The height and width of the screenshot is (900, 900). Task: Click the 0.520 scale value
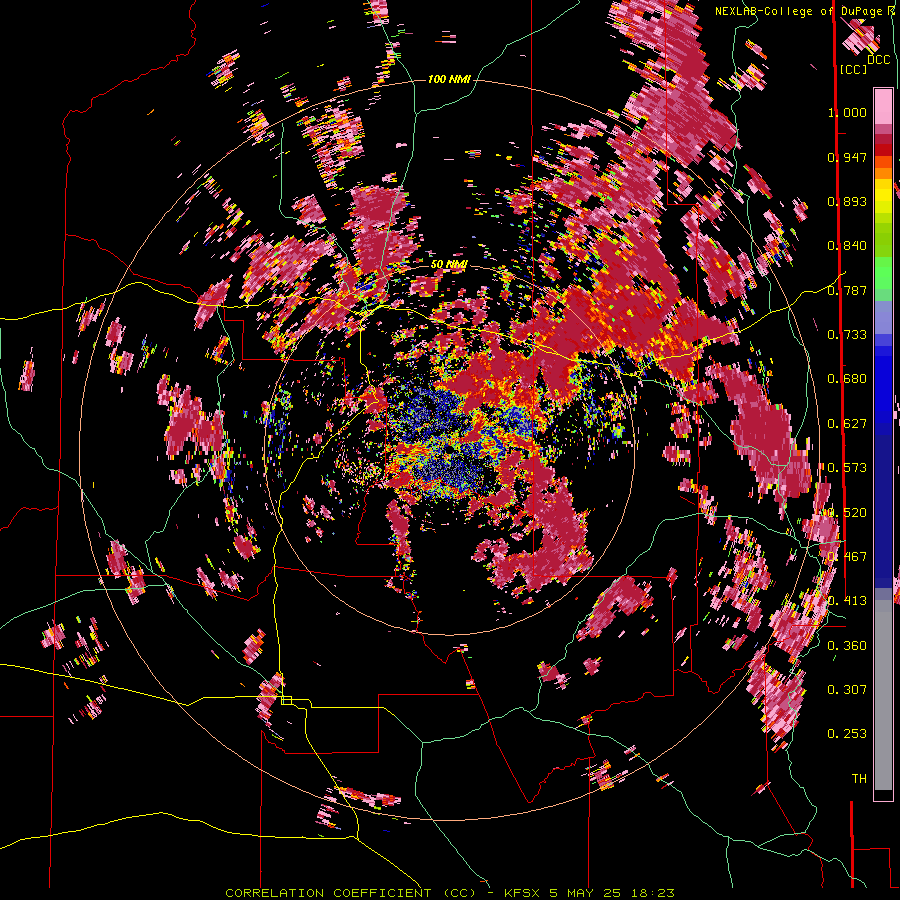[847, 513]
